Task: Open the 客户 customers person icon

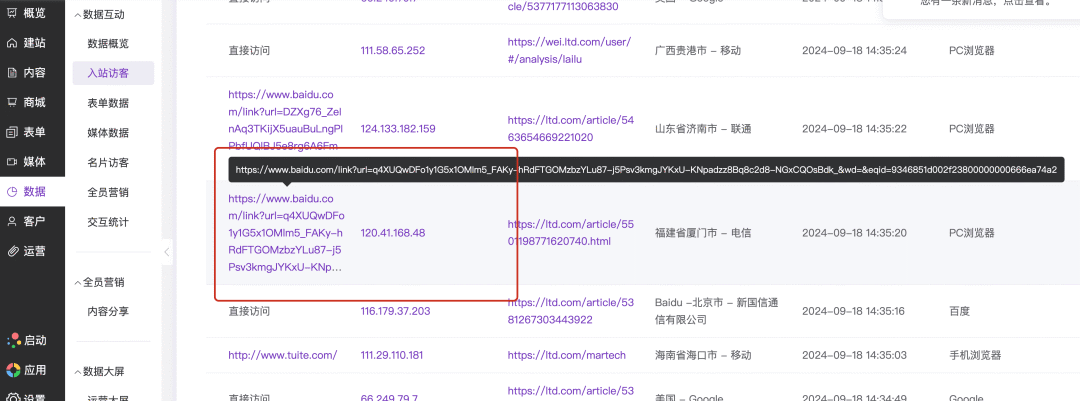Action: 12,221
